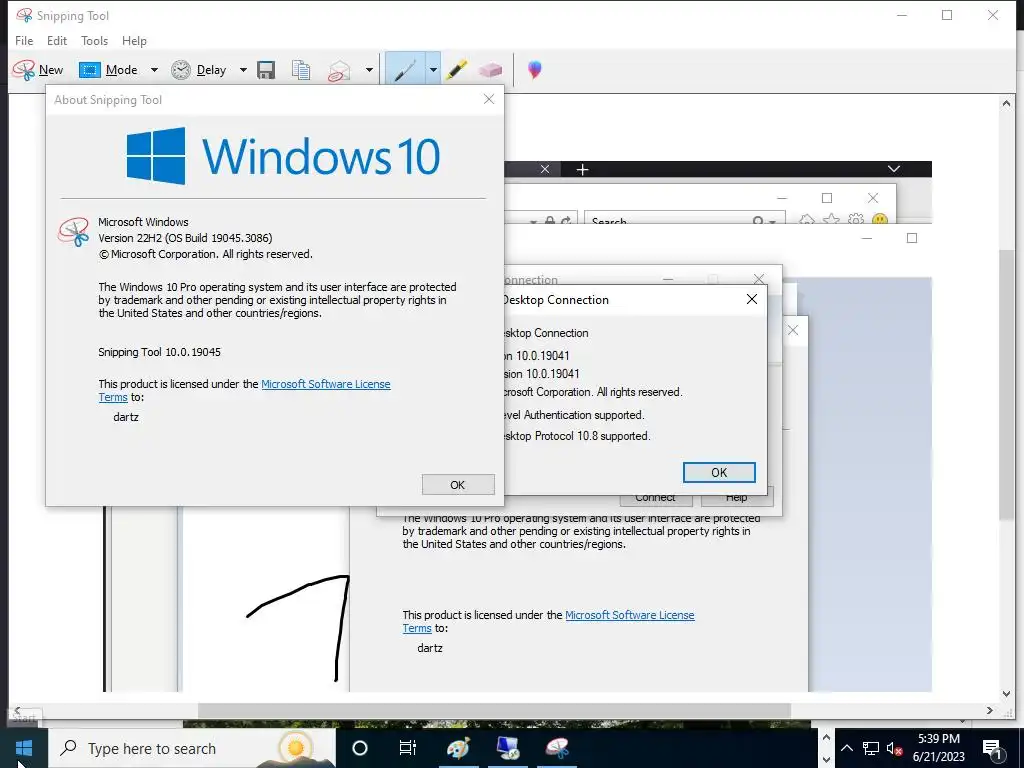Click the New snip scissors button
Image resolution: width=1024 pixels, height=768 pixels.
point(38,70)
